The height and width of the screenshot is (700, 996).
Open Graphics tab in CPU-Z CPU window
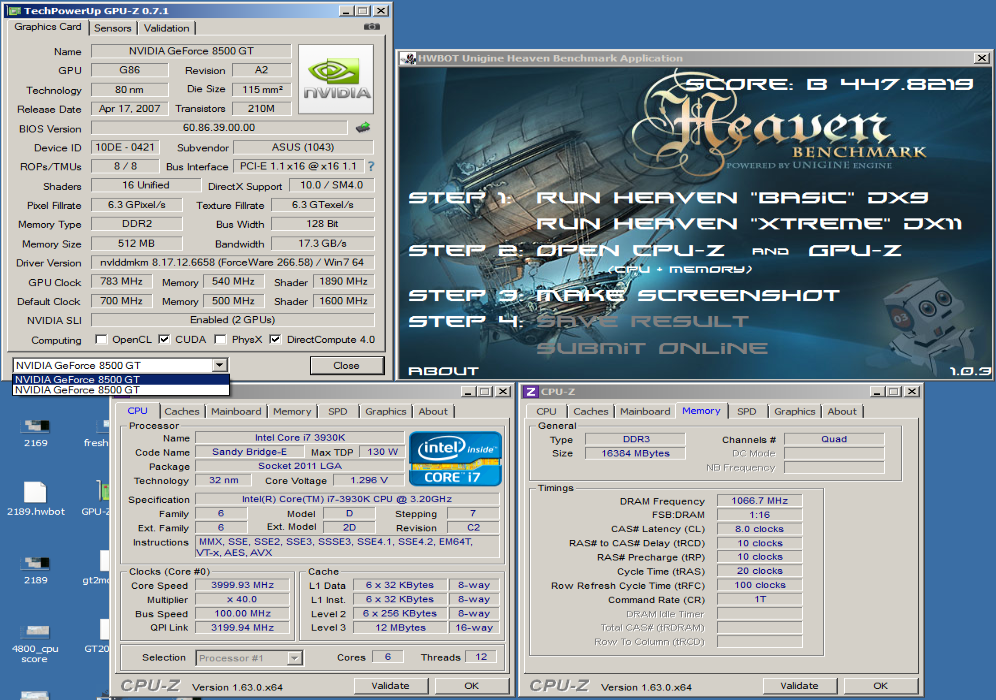pyautogui.click(x=386, y=412)
